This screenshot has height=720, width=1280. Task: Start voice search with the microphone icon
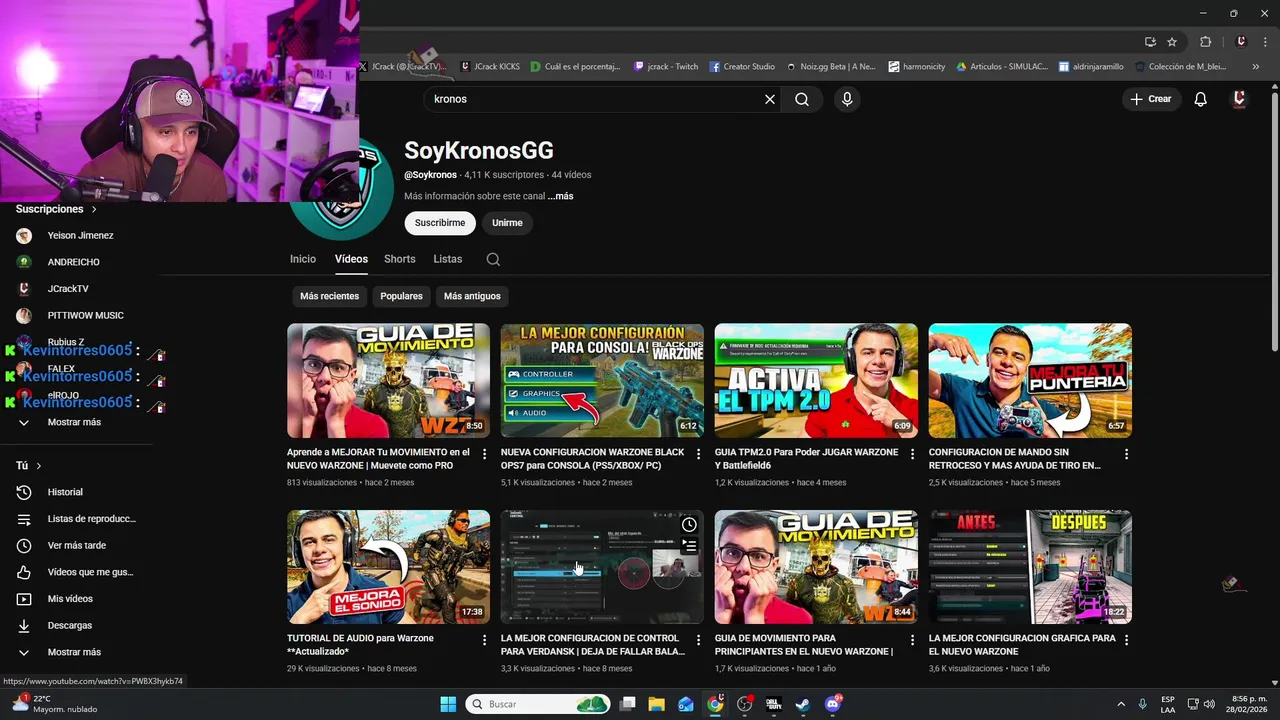(847, 99)
